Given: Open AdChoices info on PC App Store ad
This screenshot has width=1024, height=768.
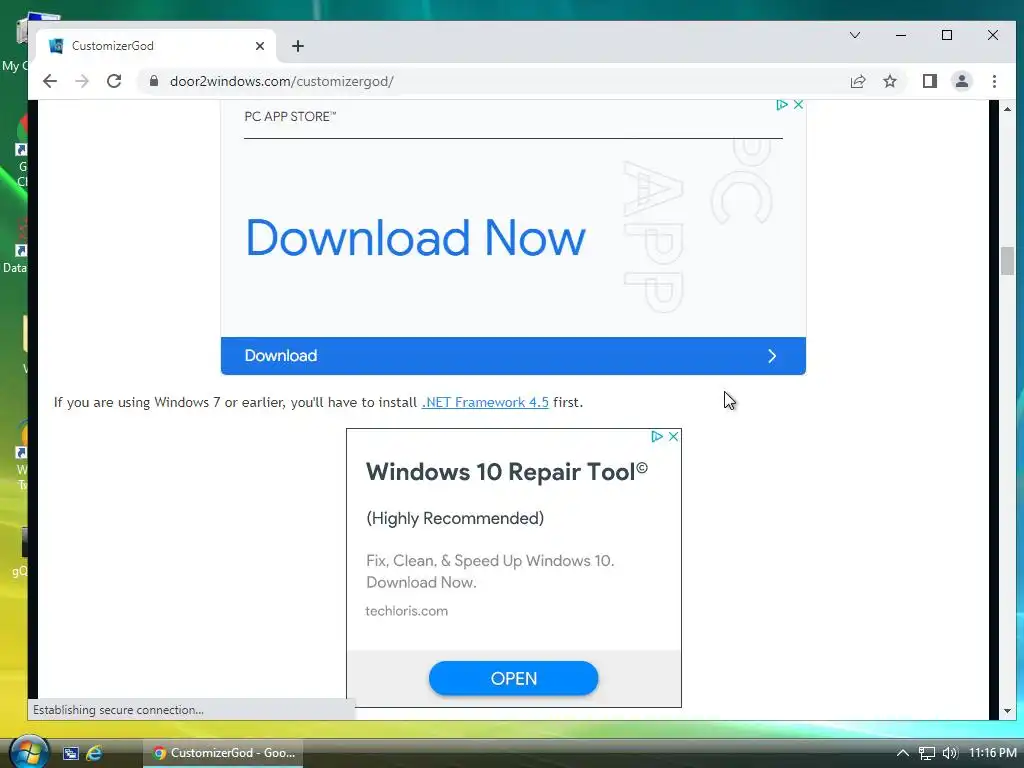Looking at the screenshot, I should 782,104.
